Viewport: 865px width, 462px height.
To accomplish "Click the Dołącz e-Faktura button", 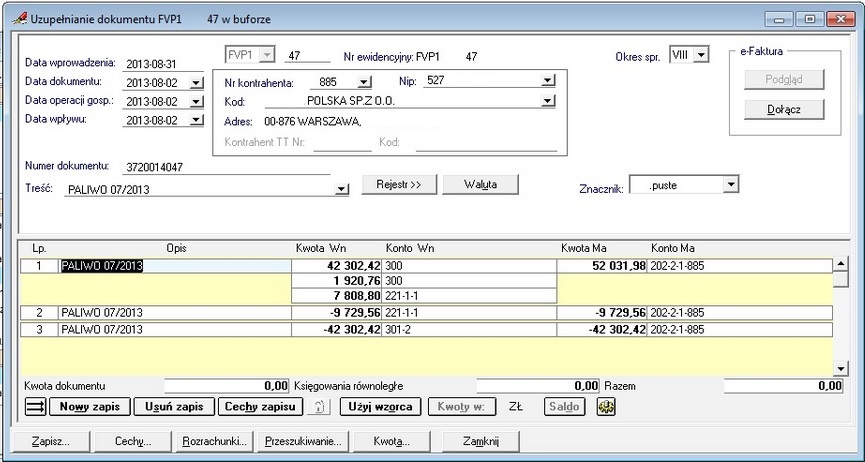I will pyautogui.click(x=784, y=109).
